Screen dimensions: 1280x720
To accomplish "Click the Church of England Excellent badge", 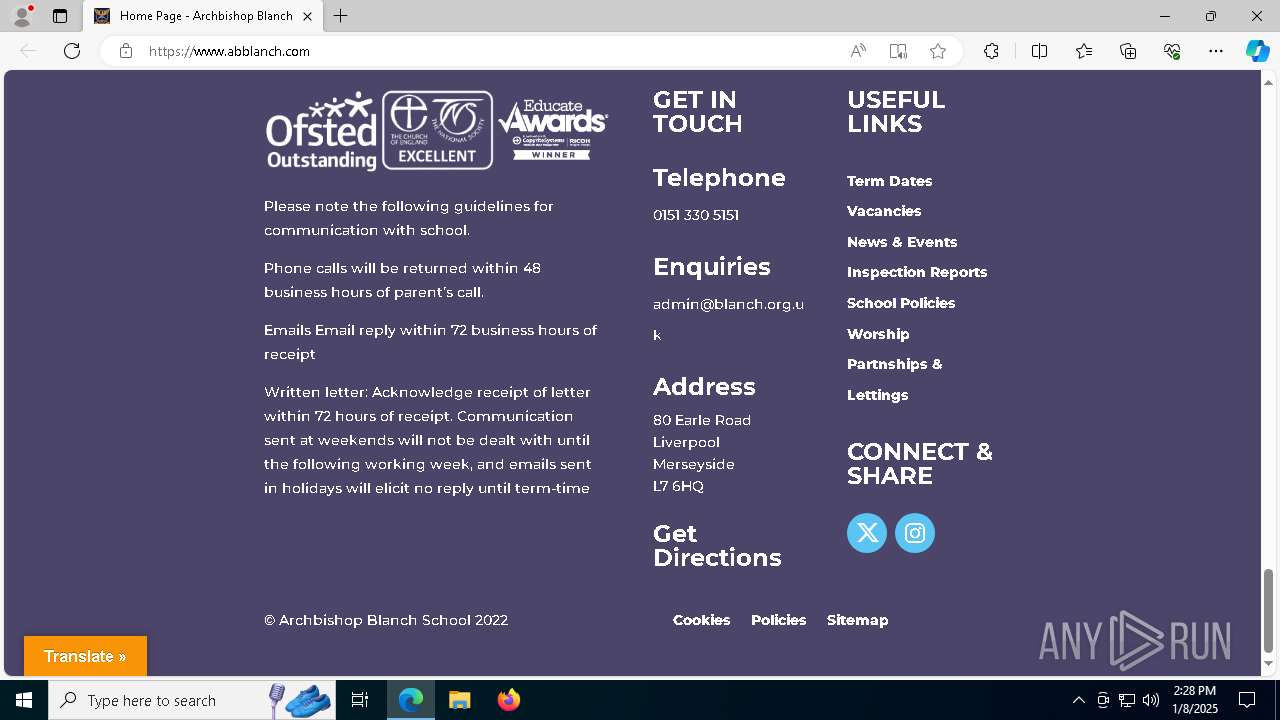I will [x=437, y=130].
